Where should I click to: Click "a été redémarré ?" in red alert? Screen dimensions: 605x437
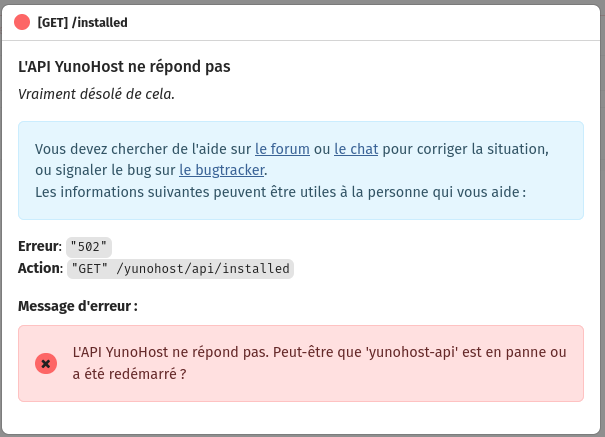pyautogui.click(x=130, y=374)
